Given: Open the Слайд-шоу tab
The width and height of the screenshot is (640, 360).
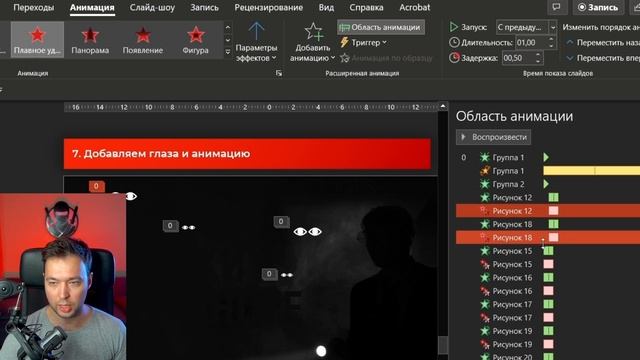Looking at the screenshot, I should pyautogui.click(x=152, y=7).
